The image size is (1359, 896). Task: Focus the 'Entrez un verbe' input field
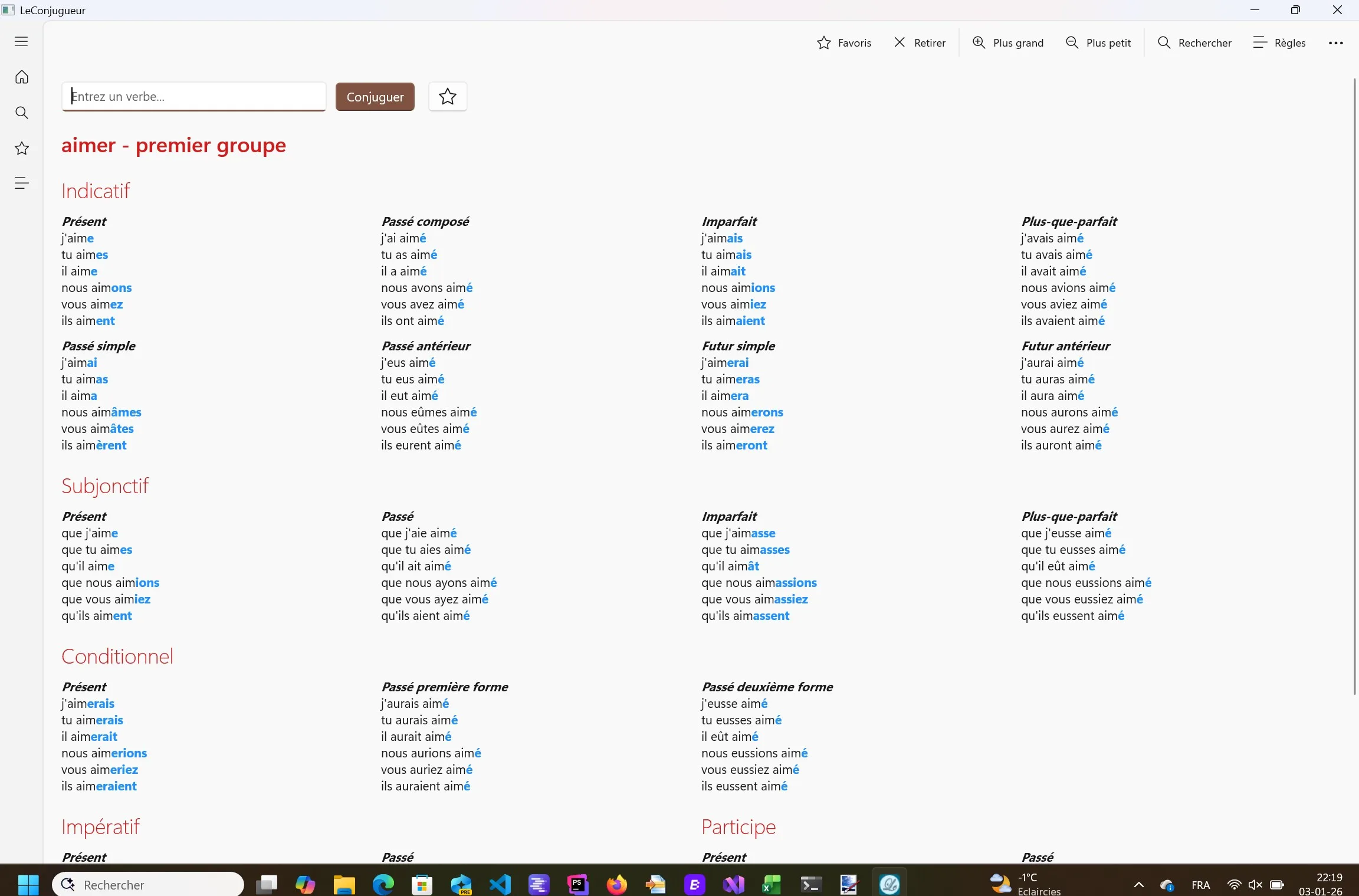(x=193, y=96)
